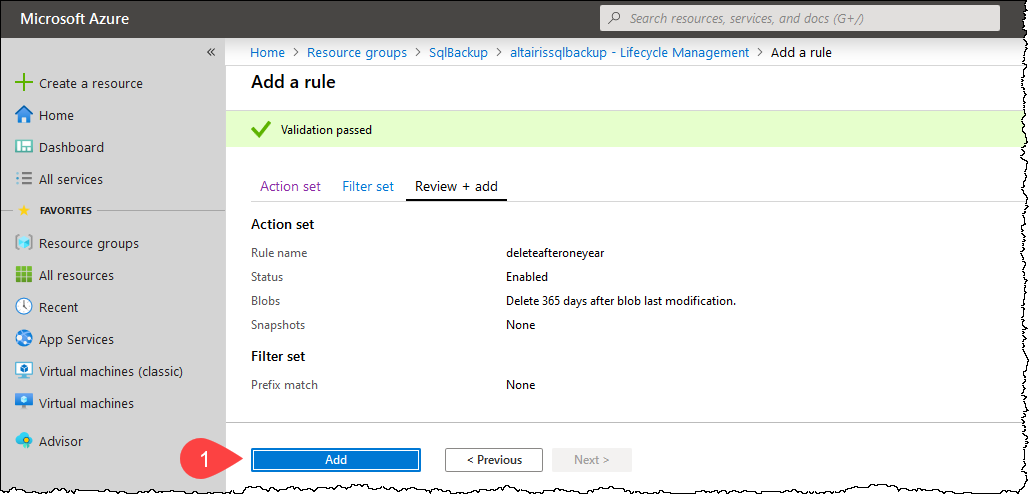Viewport: 1029px width, 494px height.
Task: Click the Add button
Action: 336,460
